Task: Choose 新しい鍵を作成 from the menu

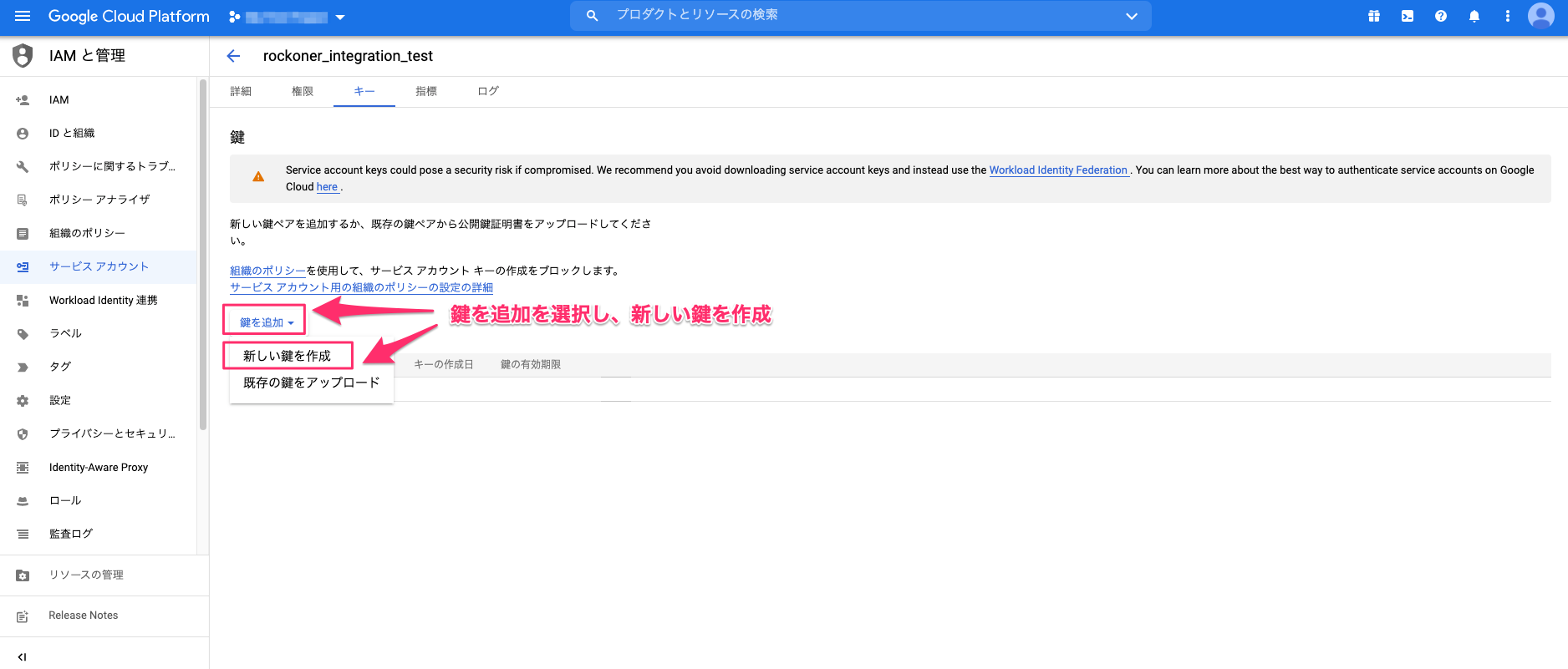Action: point(288,356)
